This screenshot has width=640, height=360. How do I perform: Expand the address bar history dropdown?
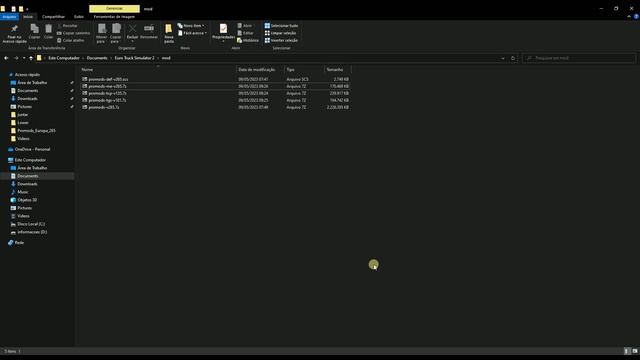[x=503, y=58]
